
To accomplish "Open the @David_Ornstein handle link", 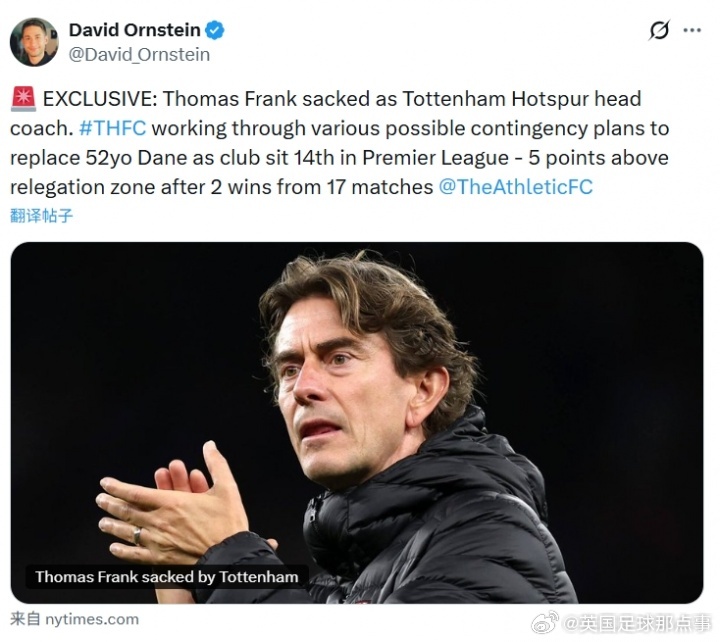I will tap(139, 55).
